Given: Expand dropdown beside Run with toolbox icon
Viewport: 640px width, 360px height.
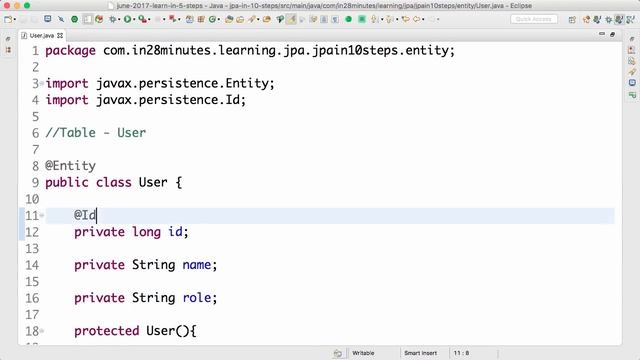Looking at the screenshot, I should (149, 19).
